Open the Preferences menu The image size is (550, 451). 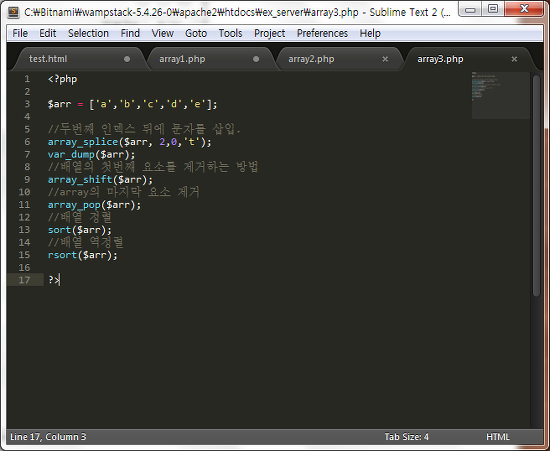click(322, 33)
